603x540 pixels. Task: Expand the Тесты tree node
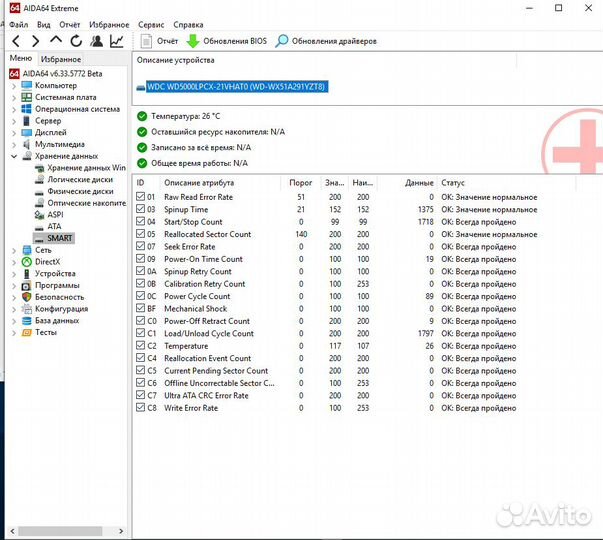[14, 333]
